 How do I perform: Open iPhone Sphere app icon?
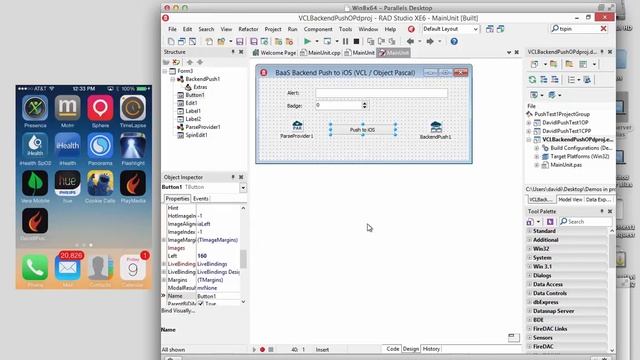[x=100, y=108]
